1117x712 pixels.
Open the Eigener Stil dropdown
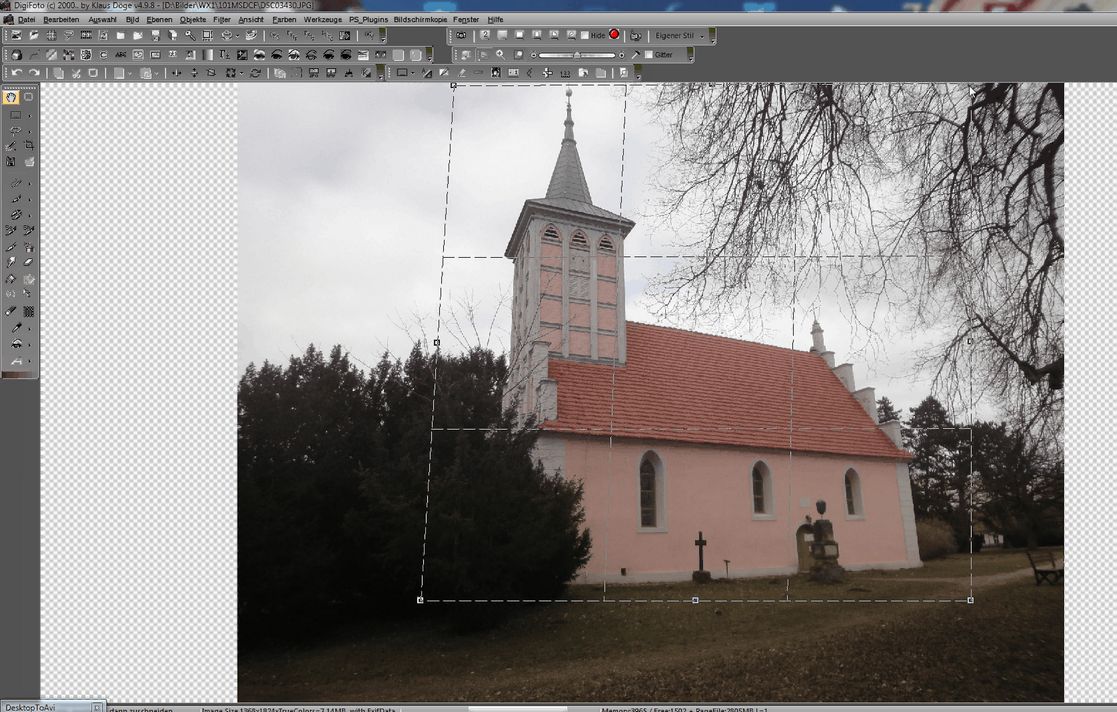tap(701, 36)
